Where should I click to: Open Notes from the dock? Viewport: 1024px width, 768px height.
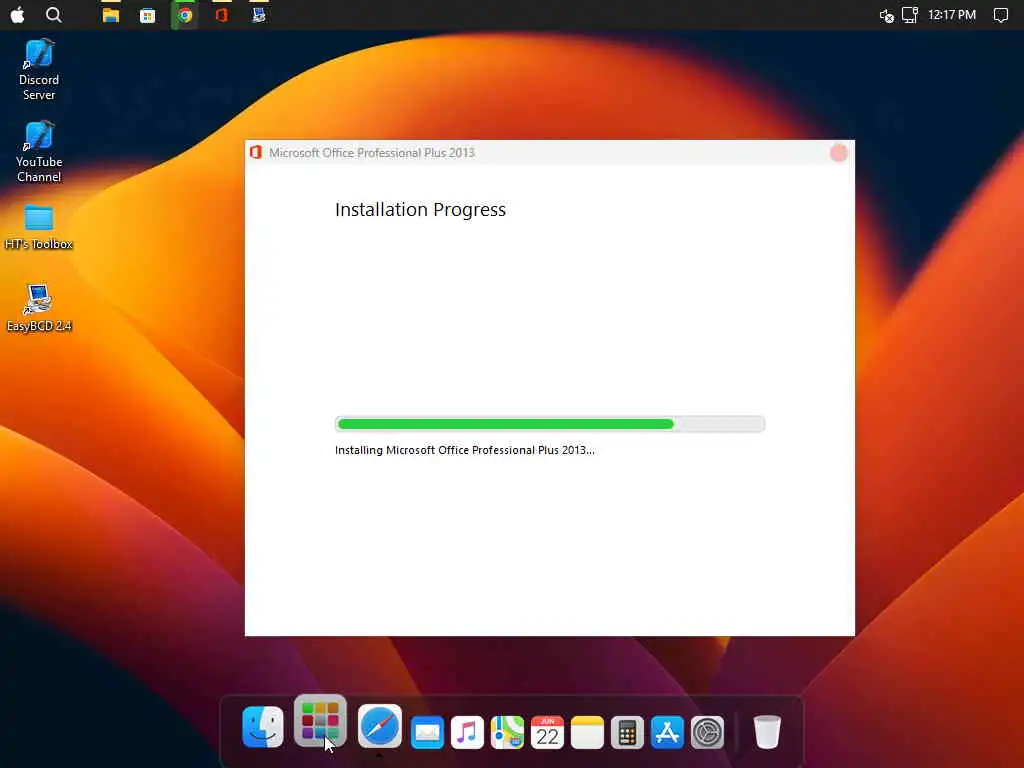pos(587,732)
